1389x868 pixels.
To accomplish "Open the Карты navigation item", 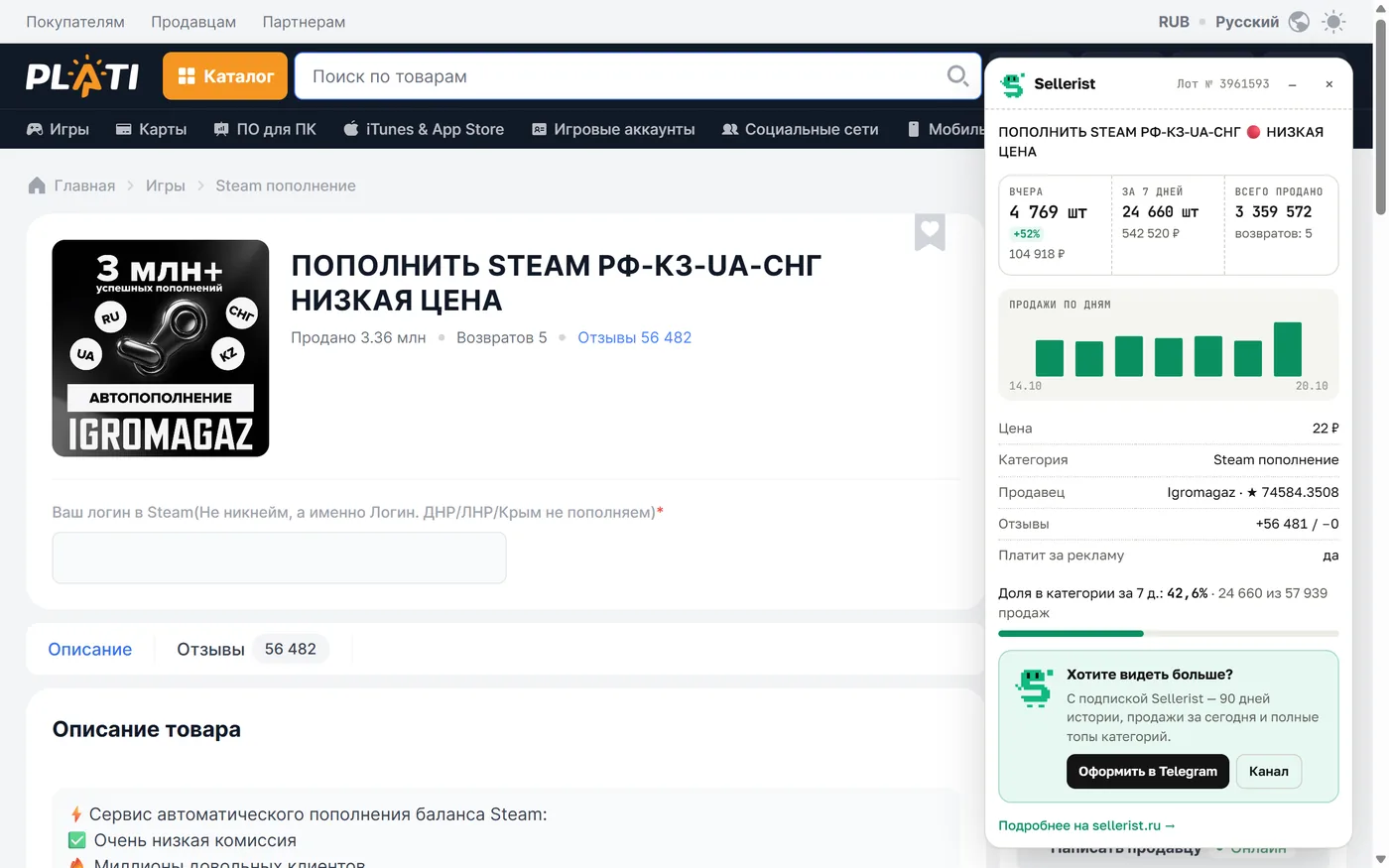I will pos(151,129).
